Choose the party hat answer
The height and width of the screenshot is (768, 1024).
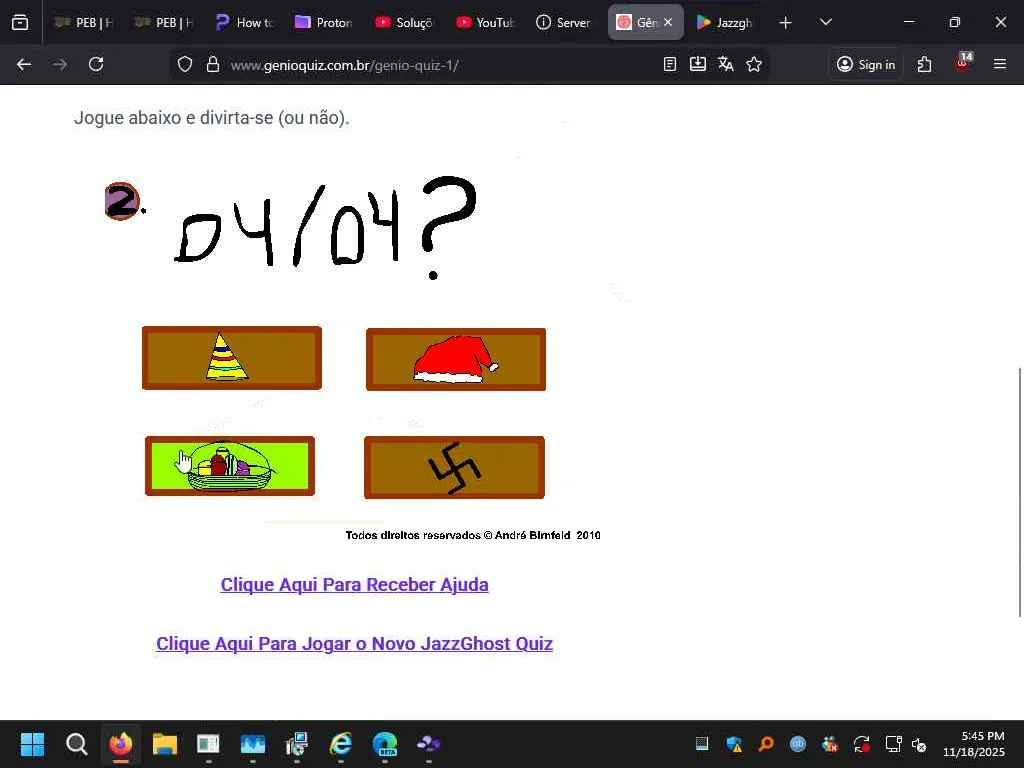(232, 358)
